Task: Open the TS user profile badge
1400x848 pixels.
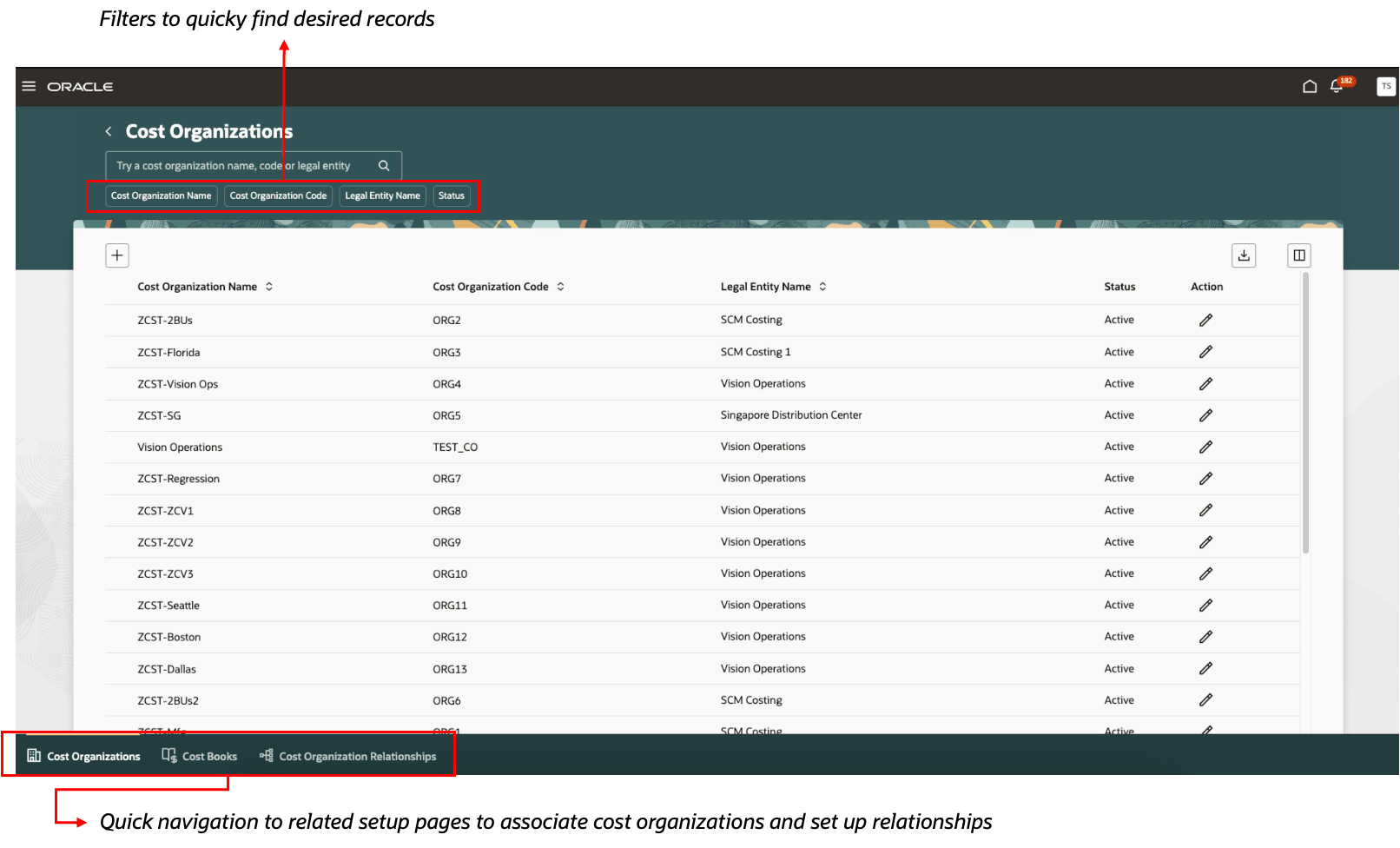Action: pyautogui.click(x=1385, y=86)
